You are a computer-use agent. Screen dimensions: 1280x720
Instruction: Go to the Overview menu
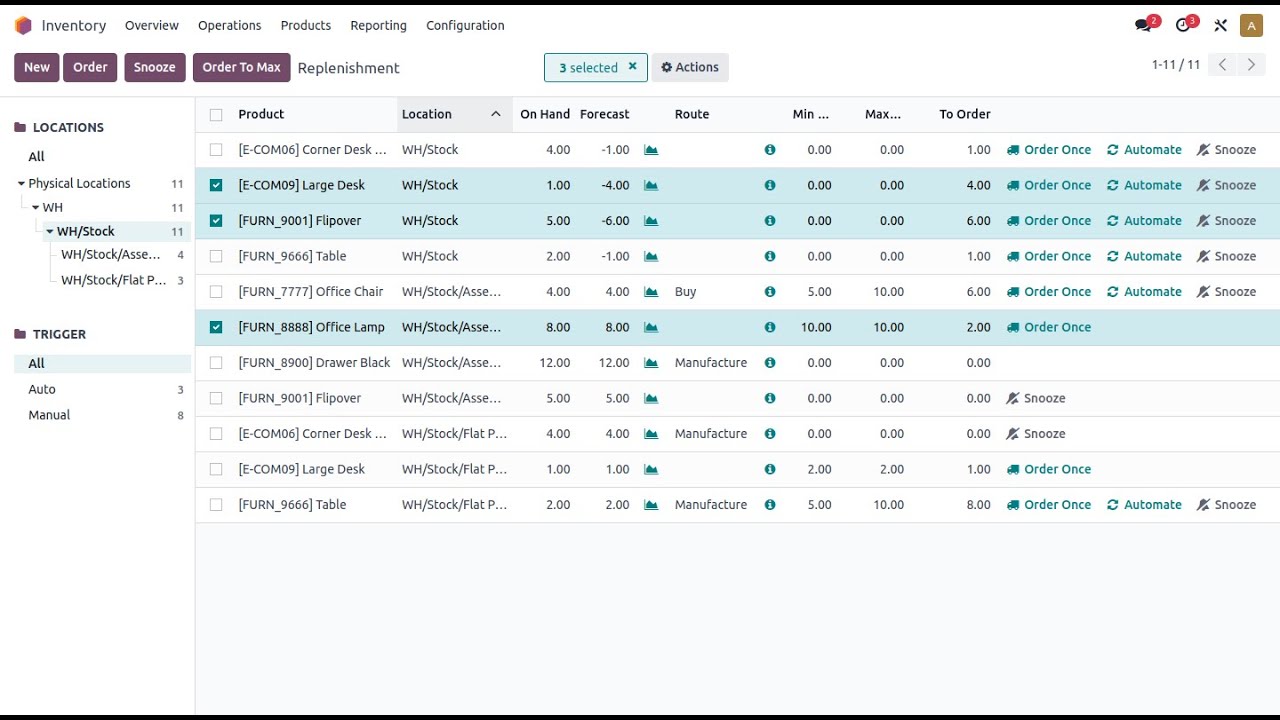tap(152, 25)
